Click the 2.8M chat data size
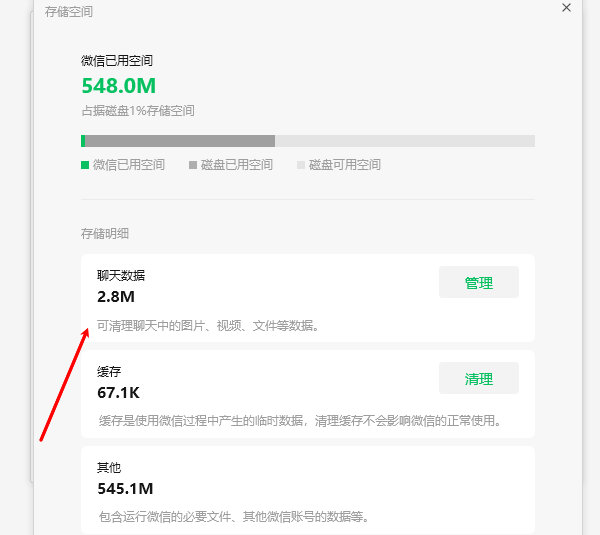Image resolution: width=600 pixels, height=535 pixels. coord(116,297)
